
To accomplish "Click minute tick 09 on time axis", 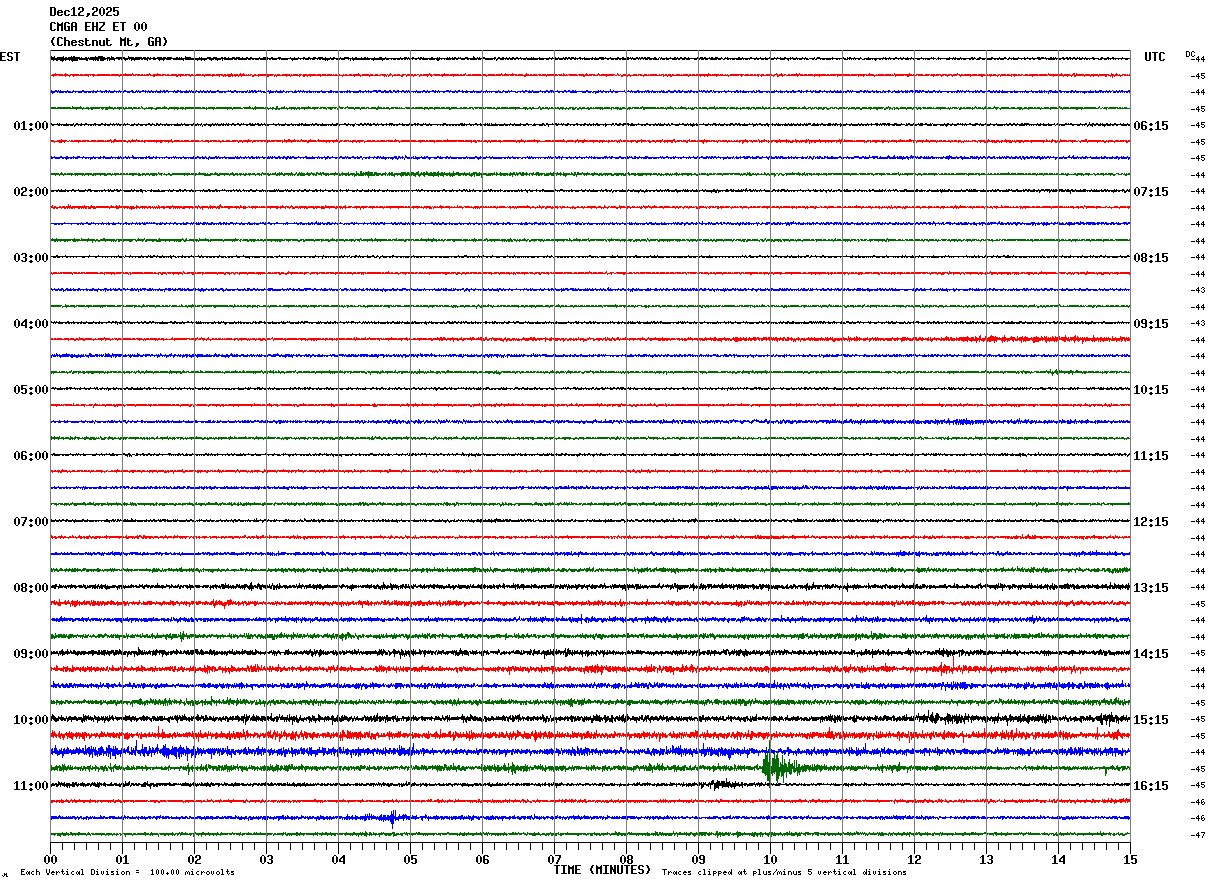I will point(698,859).
